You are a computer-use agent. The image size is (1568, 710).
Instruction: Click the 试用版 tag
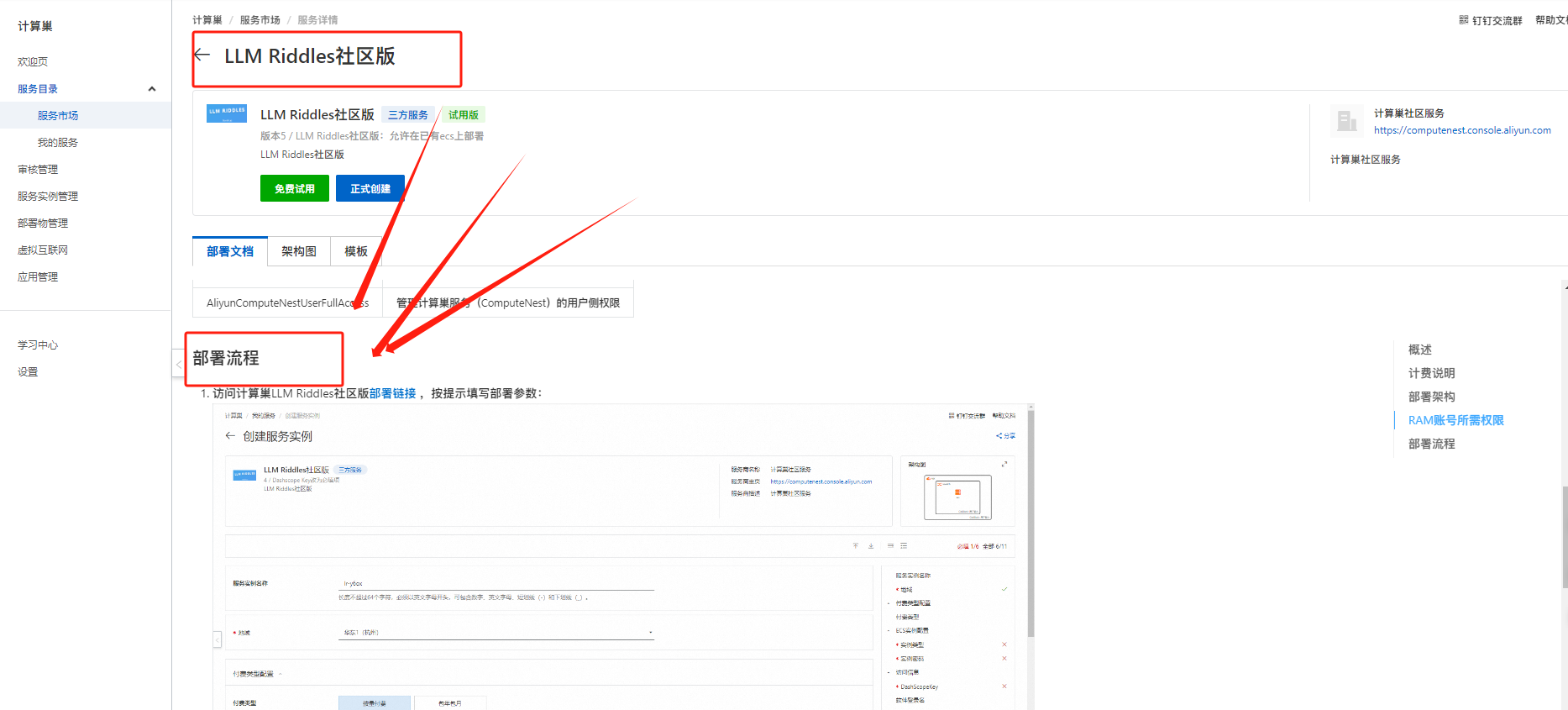pyautogui.click(x=464, y=115)
